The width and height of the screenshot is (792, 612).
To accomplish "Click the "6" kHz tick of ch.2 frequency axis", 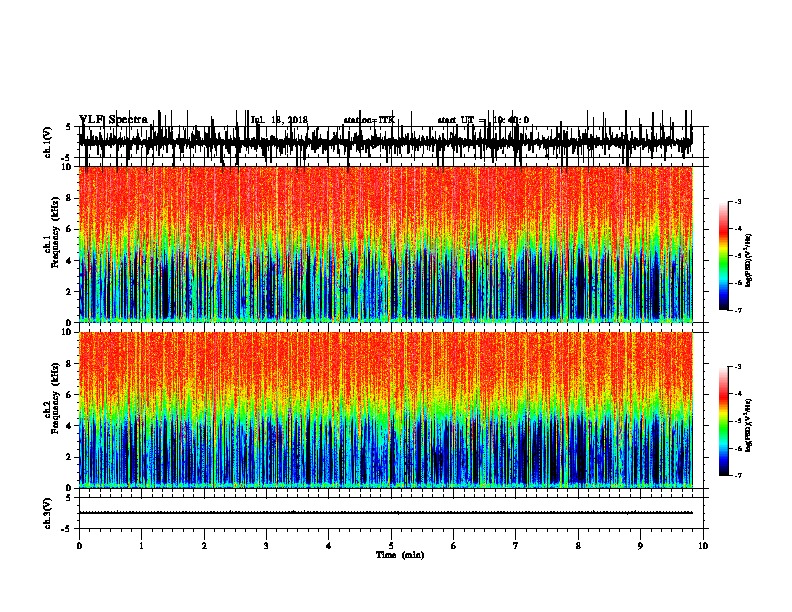I will pyautogui.click(x=69, y=395).
